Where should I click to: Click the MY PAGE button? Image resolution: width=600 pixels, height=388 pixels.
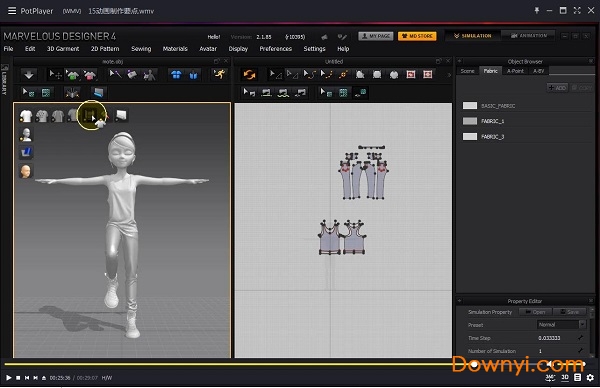coord(376,36)
